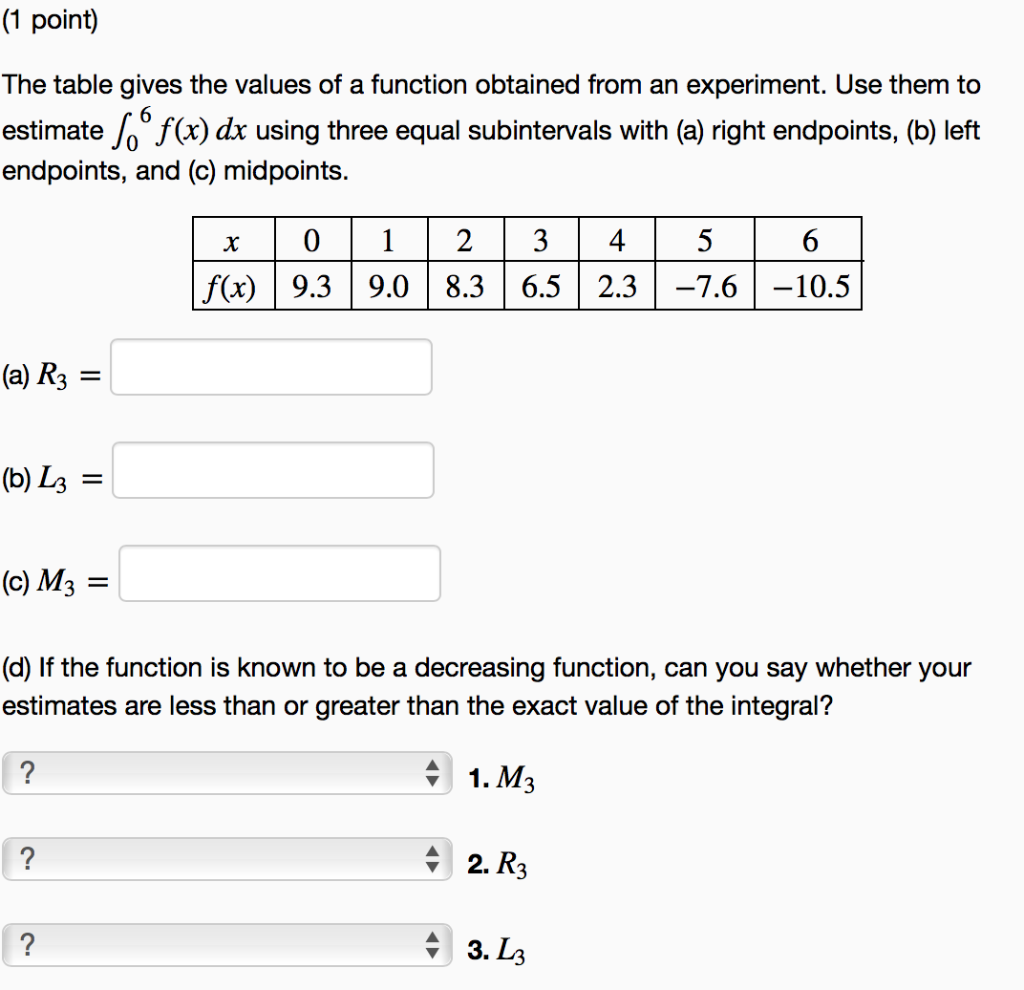
Task: Click the 1. M3 label text
Action: point(500,778)
